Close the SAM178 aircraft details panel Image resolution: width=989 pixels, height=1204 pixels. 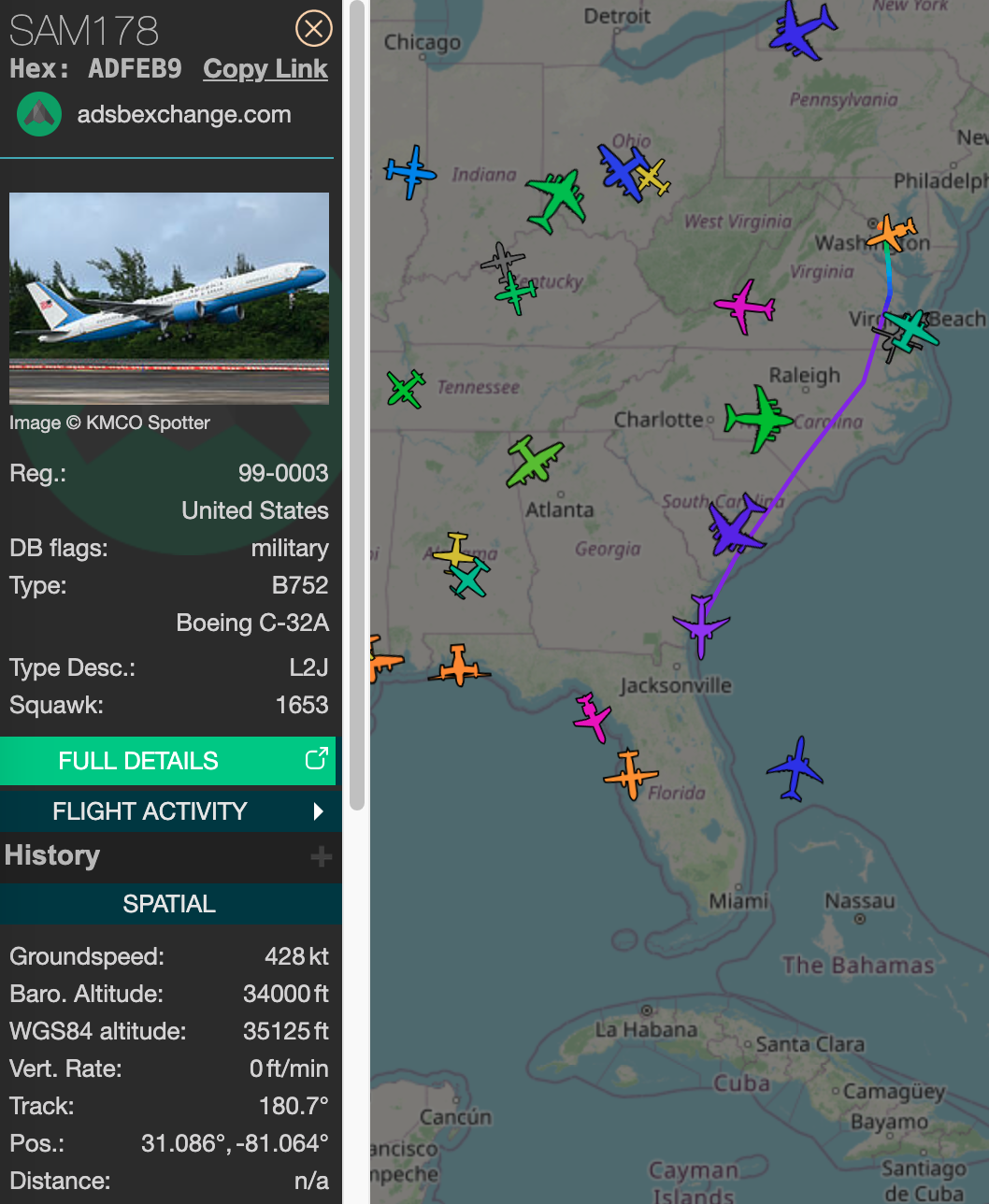(x=314, y=29)
